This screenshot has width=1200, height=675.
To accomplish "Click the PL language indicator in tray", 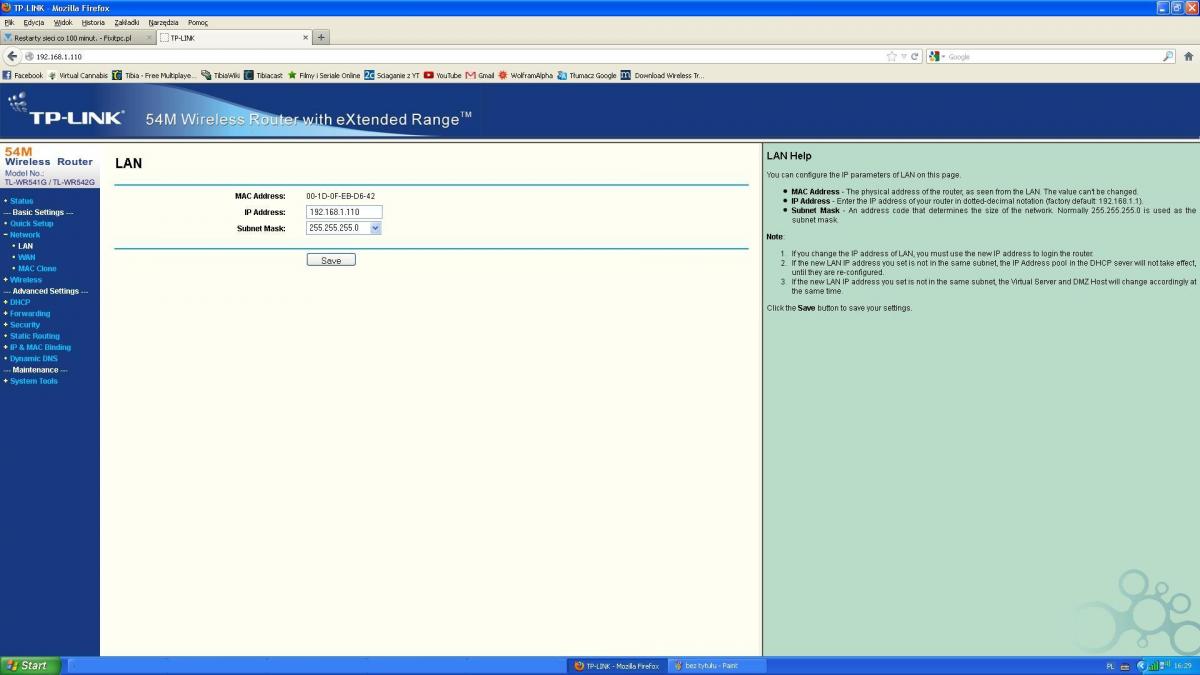I will coord(1110,666).
